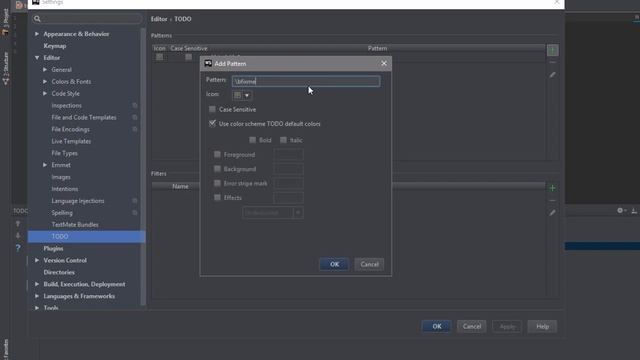Enable the Case Sensitive checkbox
This screenshot has height=360, width=640.
point(212,109)
